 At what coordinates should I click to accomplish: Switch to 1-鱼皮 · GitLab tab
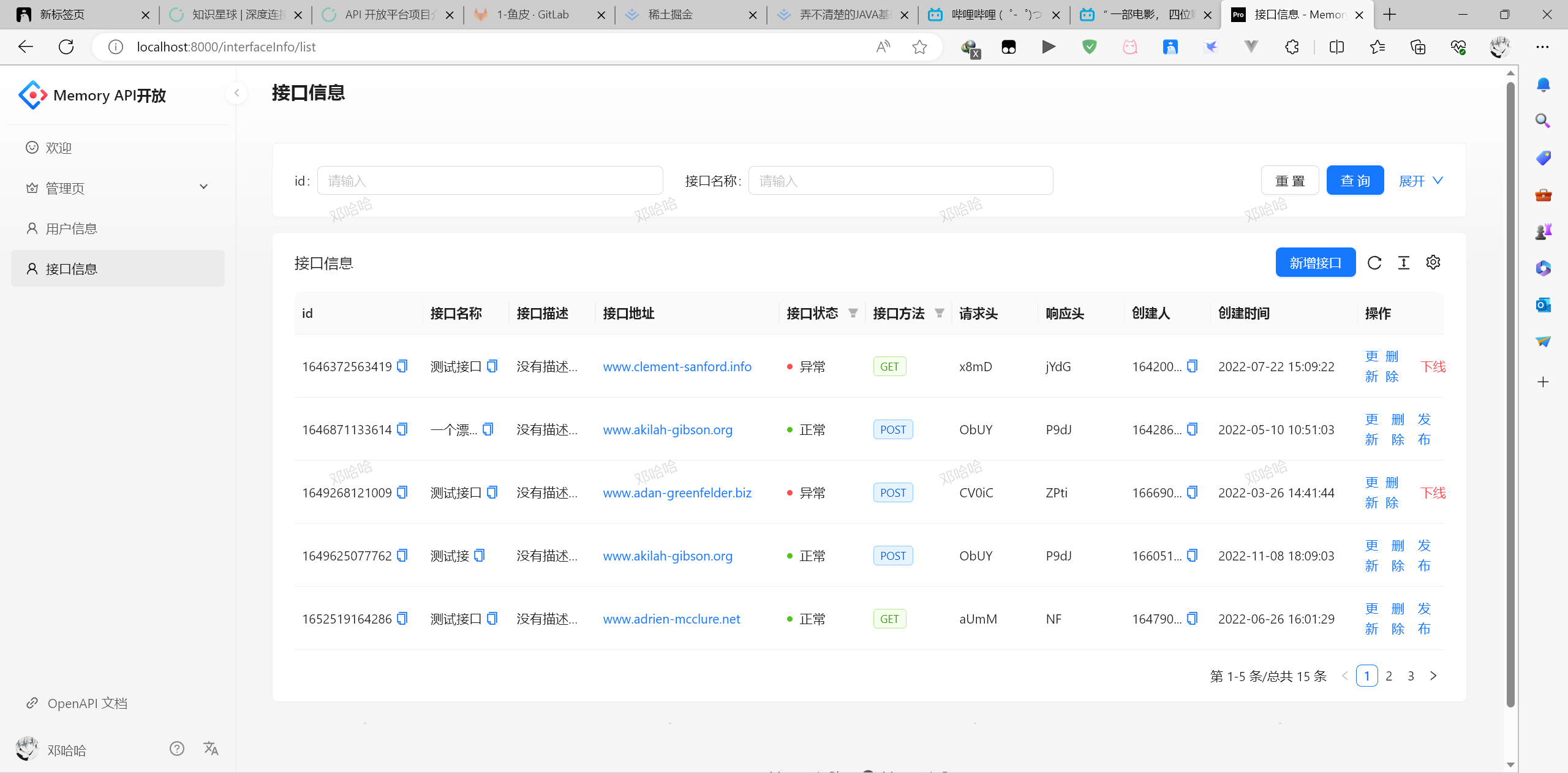point(538,15)
